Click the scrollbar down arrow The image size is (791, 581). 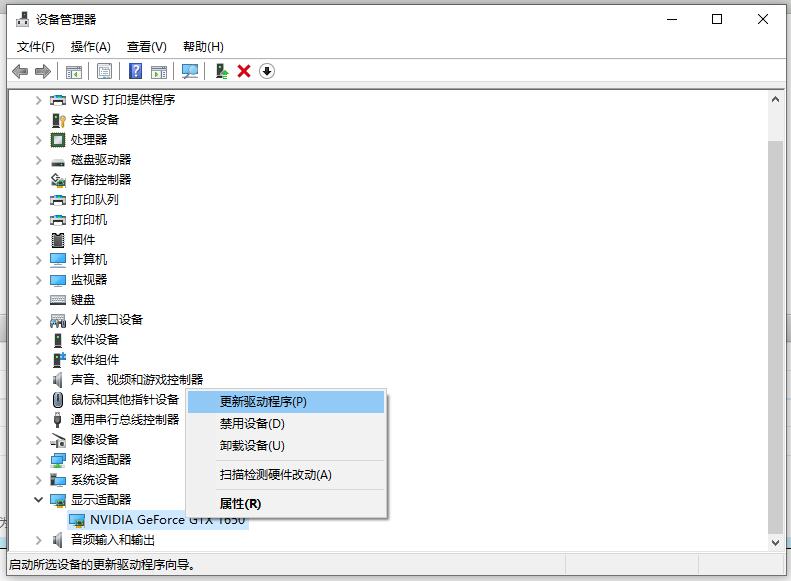(x=775, y=543)
